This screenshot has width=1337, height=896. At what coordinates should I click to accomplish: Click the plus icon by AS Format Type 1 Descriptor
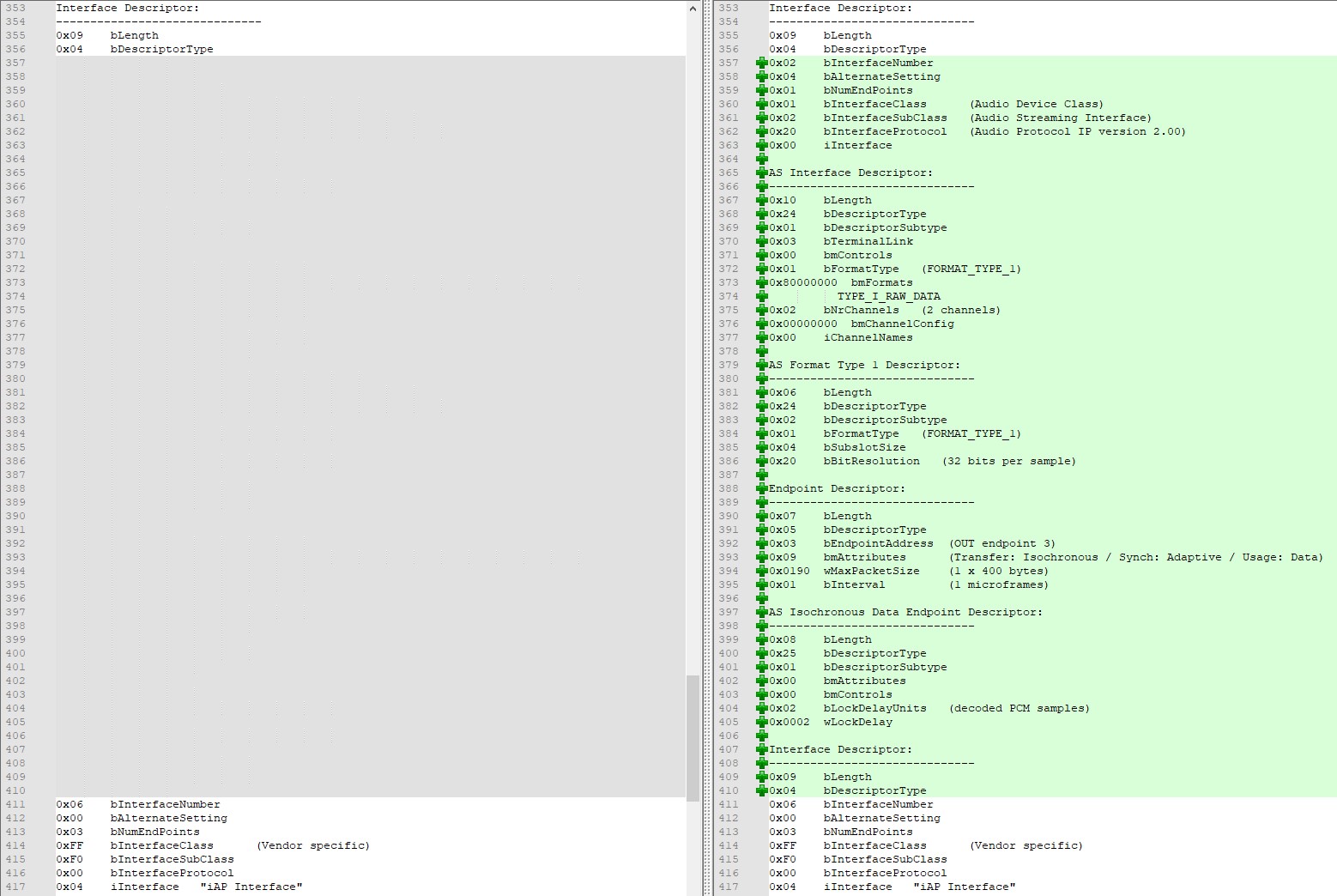pos(761,365)
